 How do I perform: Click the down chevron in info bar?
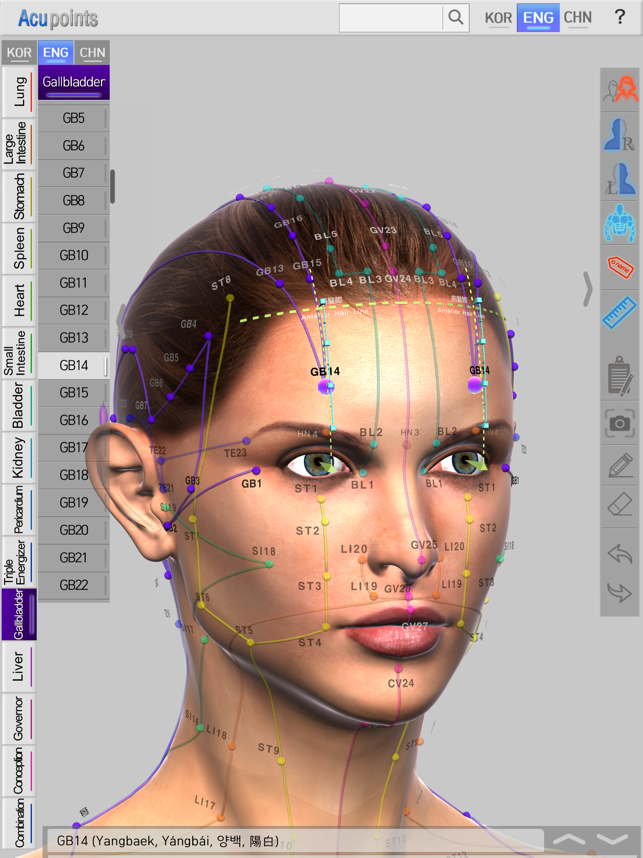tap(612, 840)
